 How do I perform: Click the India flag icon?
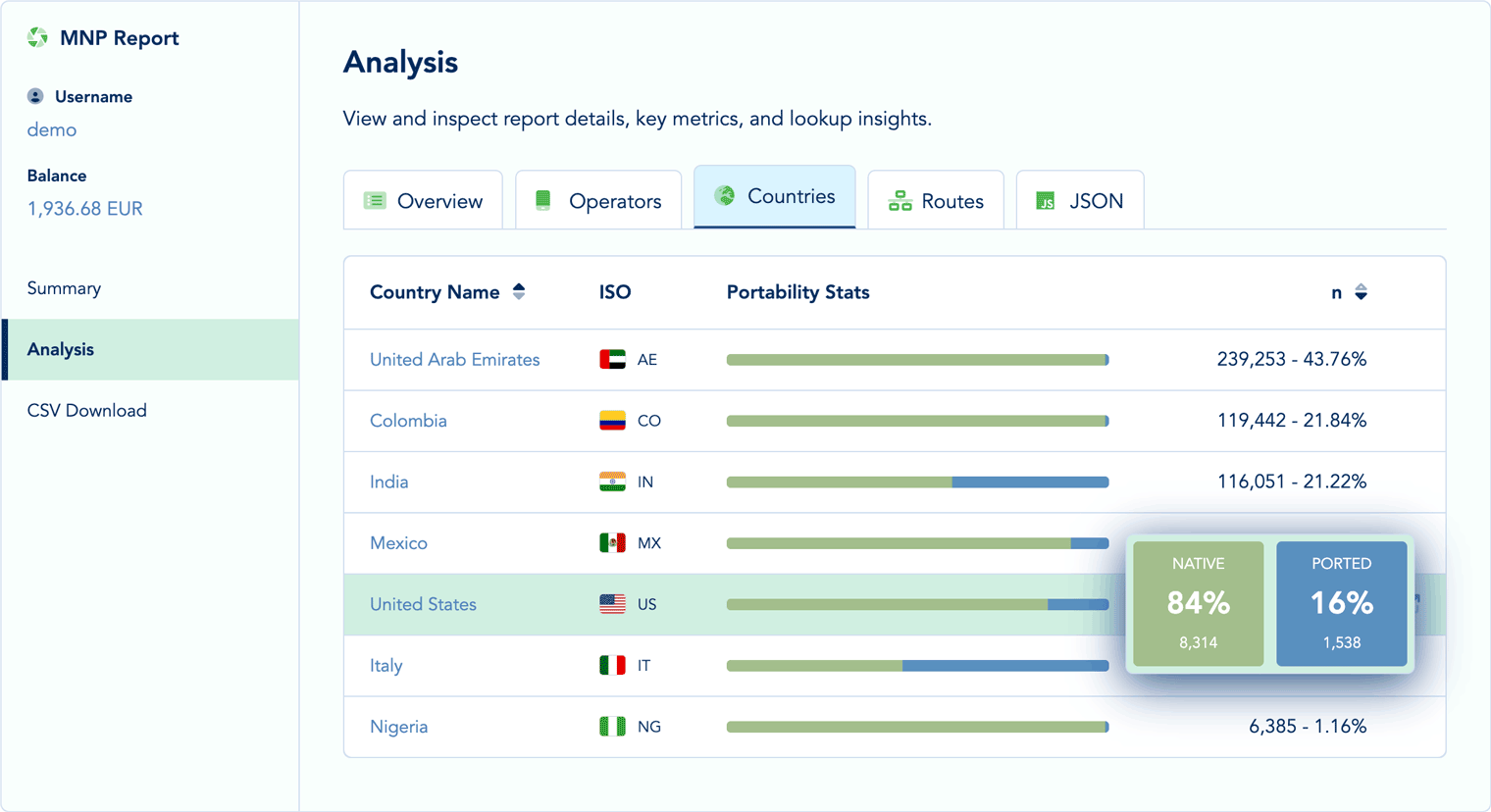(612, 482)
